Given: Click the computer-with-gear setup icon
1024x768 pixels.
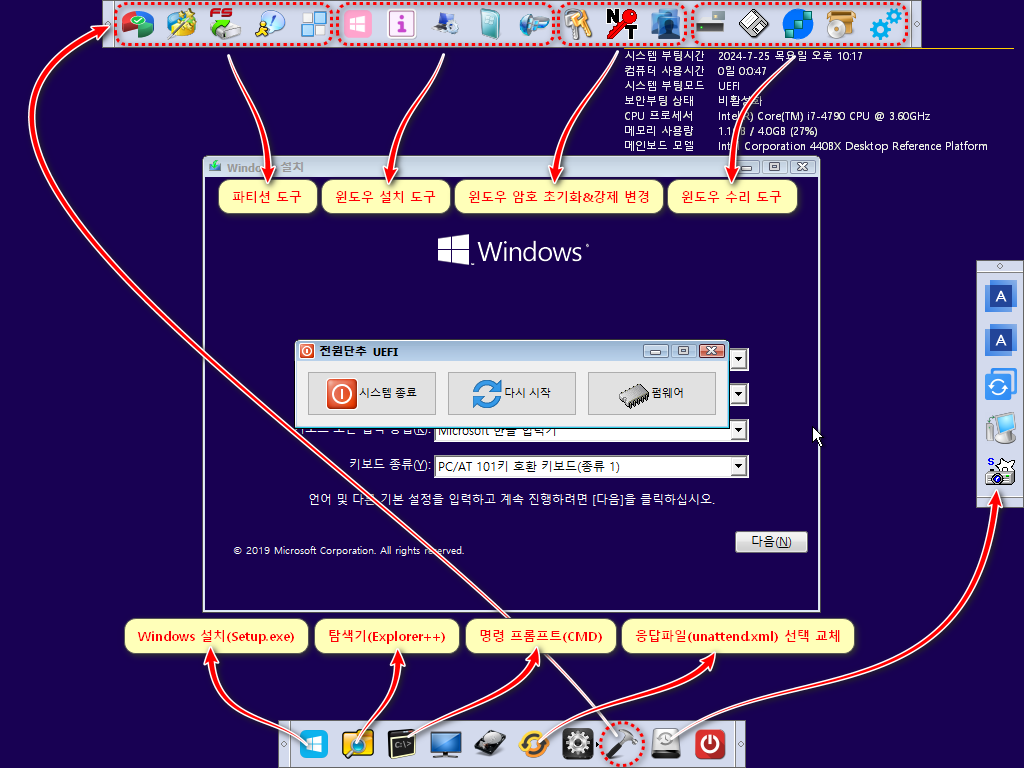Looking at the screenshot, I should point(446,24).
